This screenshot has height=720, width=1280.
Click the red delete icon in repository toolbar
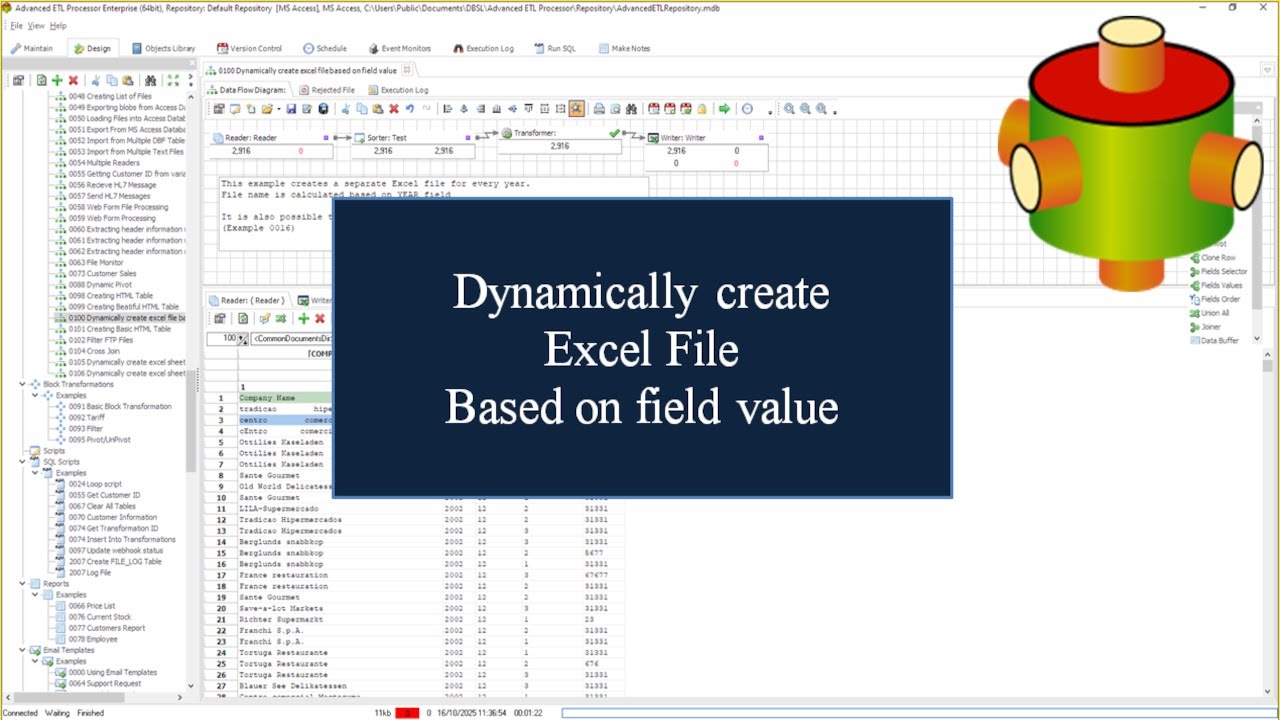tap(73, 80)
